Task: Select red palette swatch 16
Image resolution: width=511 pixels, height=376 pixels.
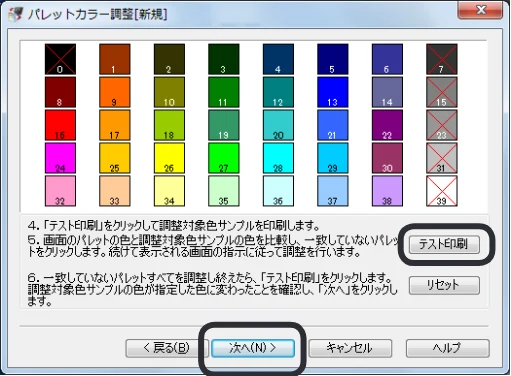Action: [60, 125]
